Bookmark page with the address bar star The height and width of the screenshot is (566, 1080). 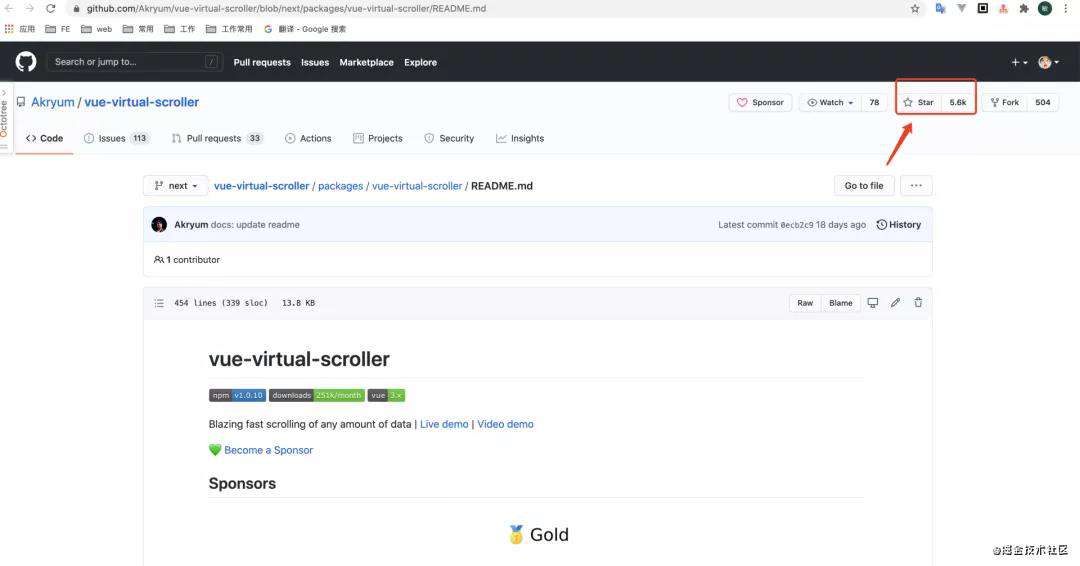click(915, 8)
